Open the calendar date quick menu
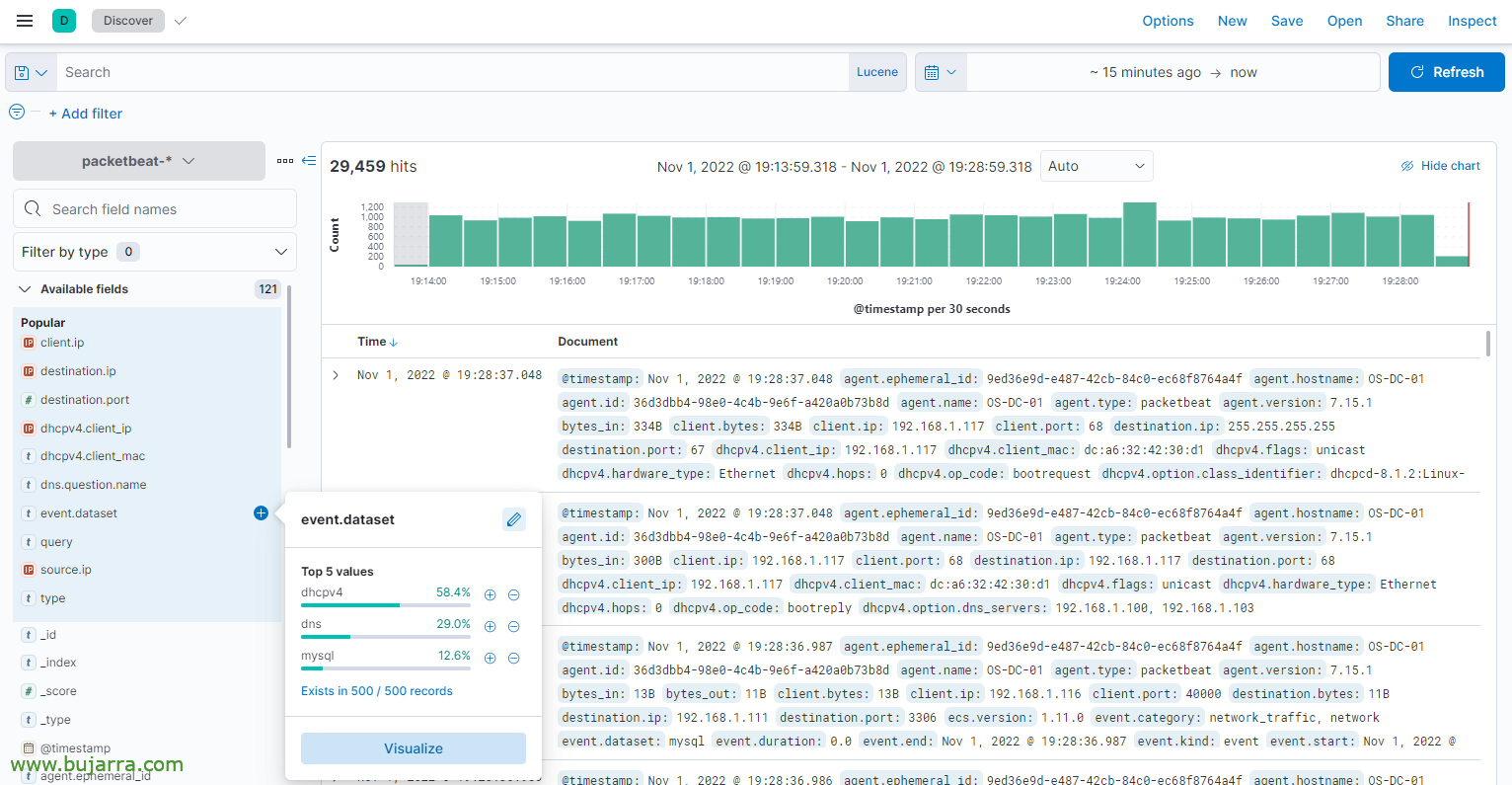The image size is (1512, 785). (941, 72)
